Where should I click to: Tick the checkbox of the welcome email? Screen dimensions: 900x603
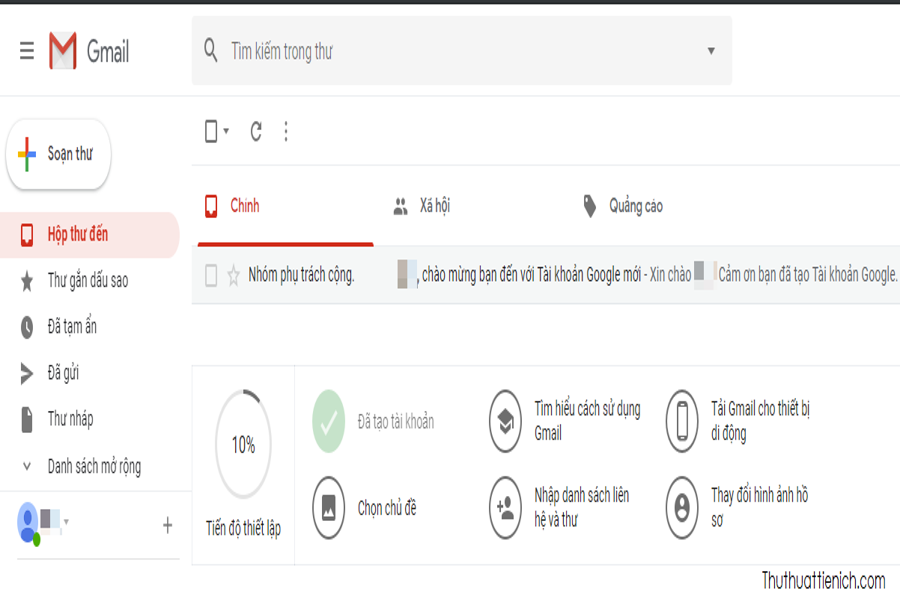click(x=211, y=276)
